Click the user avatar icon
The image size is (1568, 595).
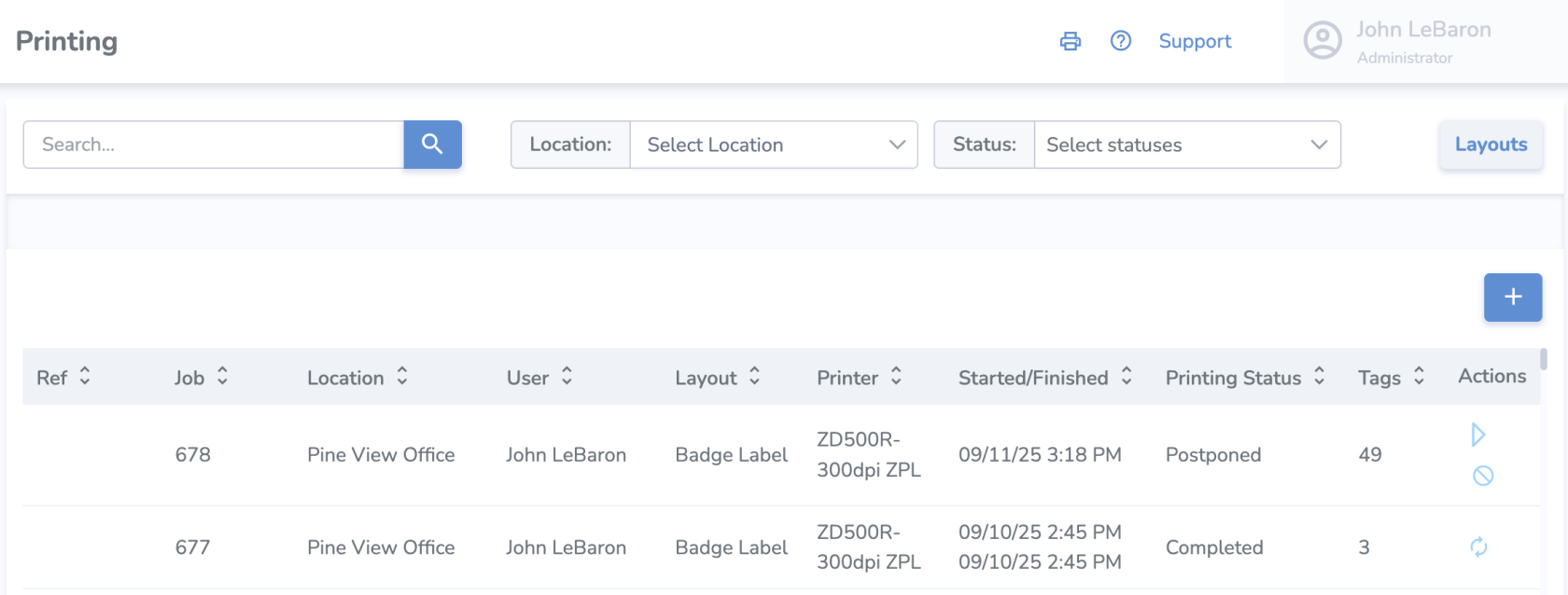click(x=1322, y=41)
